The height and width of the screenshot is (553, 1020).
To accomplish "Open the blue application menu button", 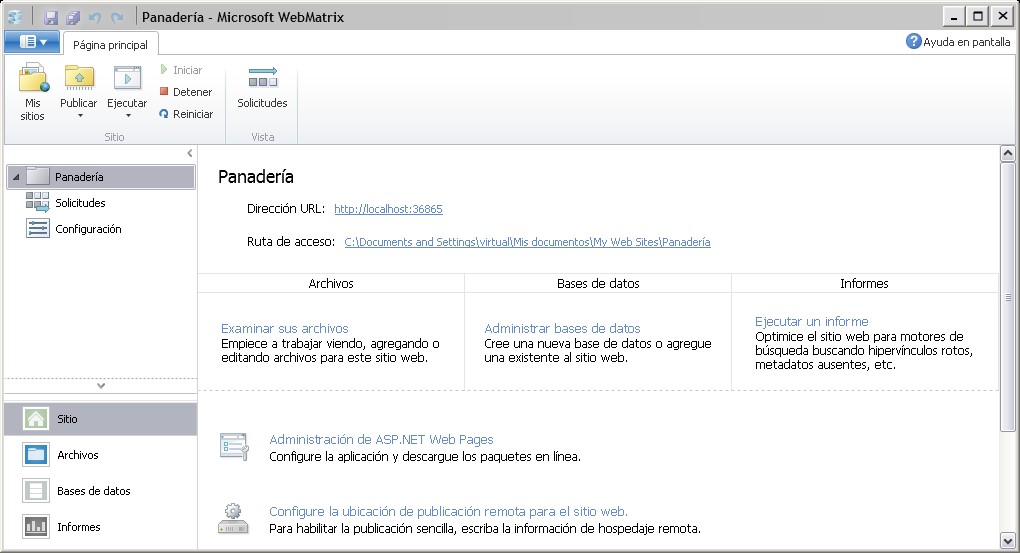I will (x=32, y=42).
